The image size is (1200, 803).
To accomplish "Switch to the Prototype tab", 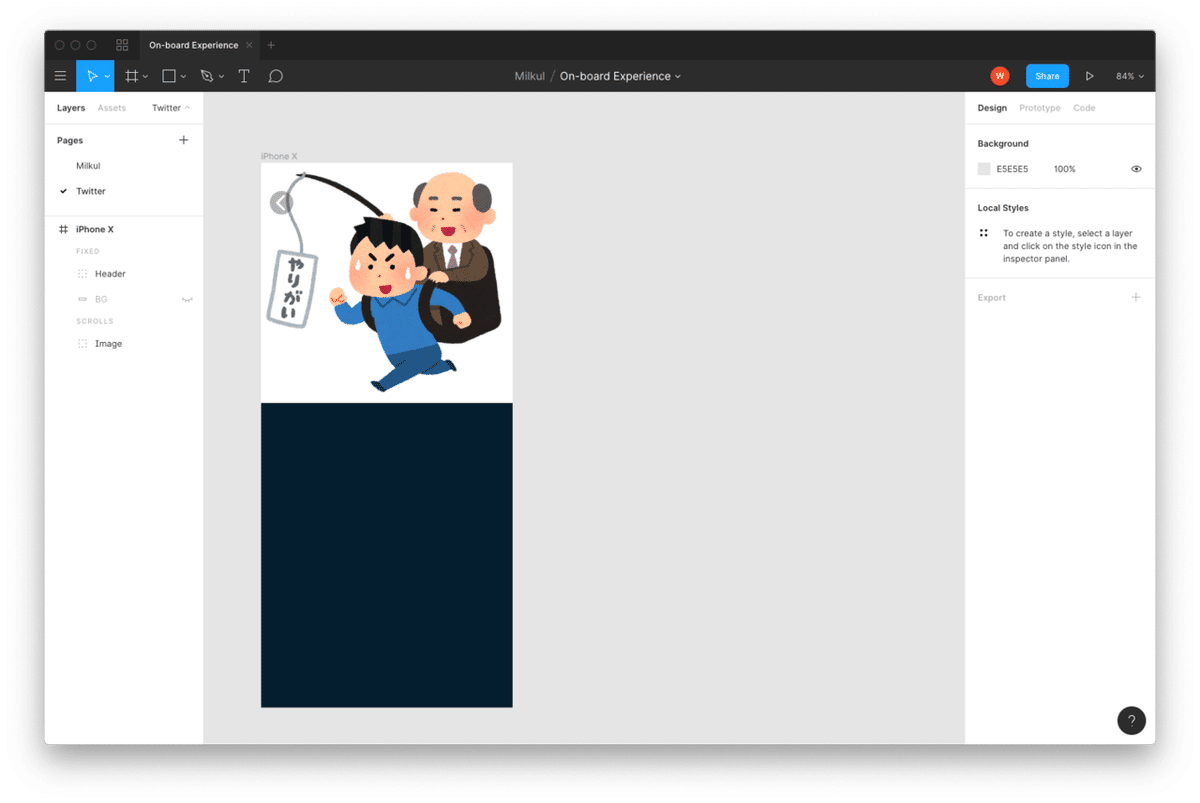I will click(x=1040, y=108).
